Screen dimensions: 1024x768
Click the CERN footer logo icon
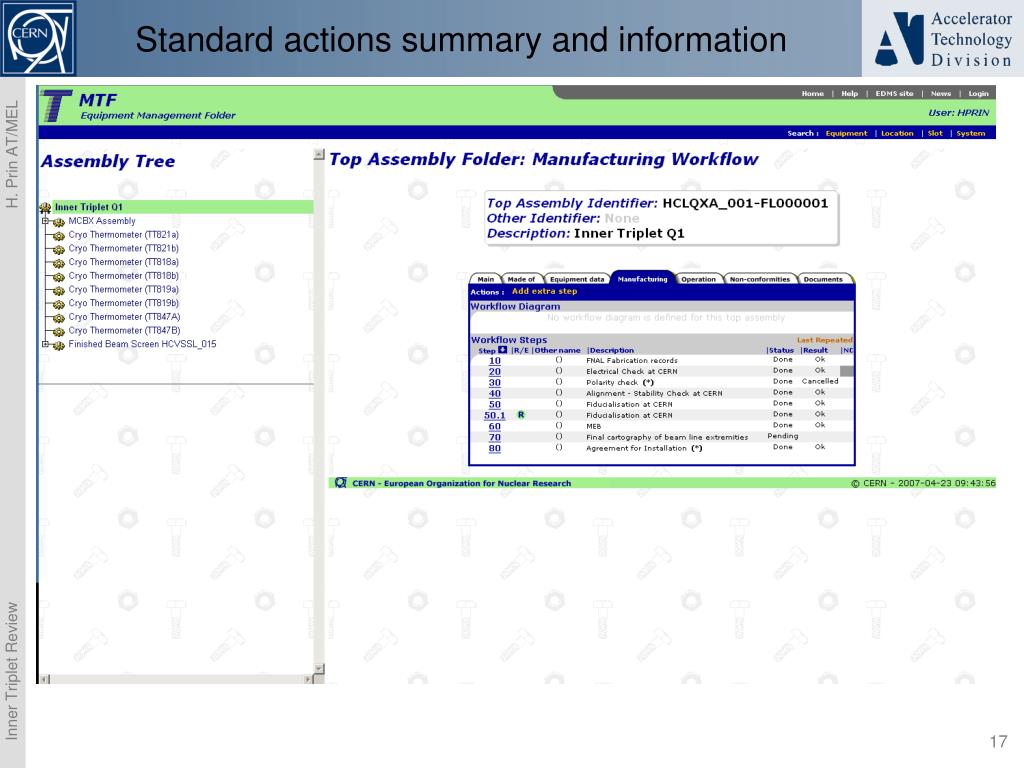point(340,483)
